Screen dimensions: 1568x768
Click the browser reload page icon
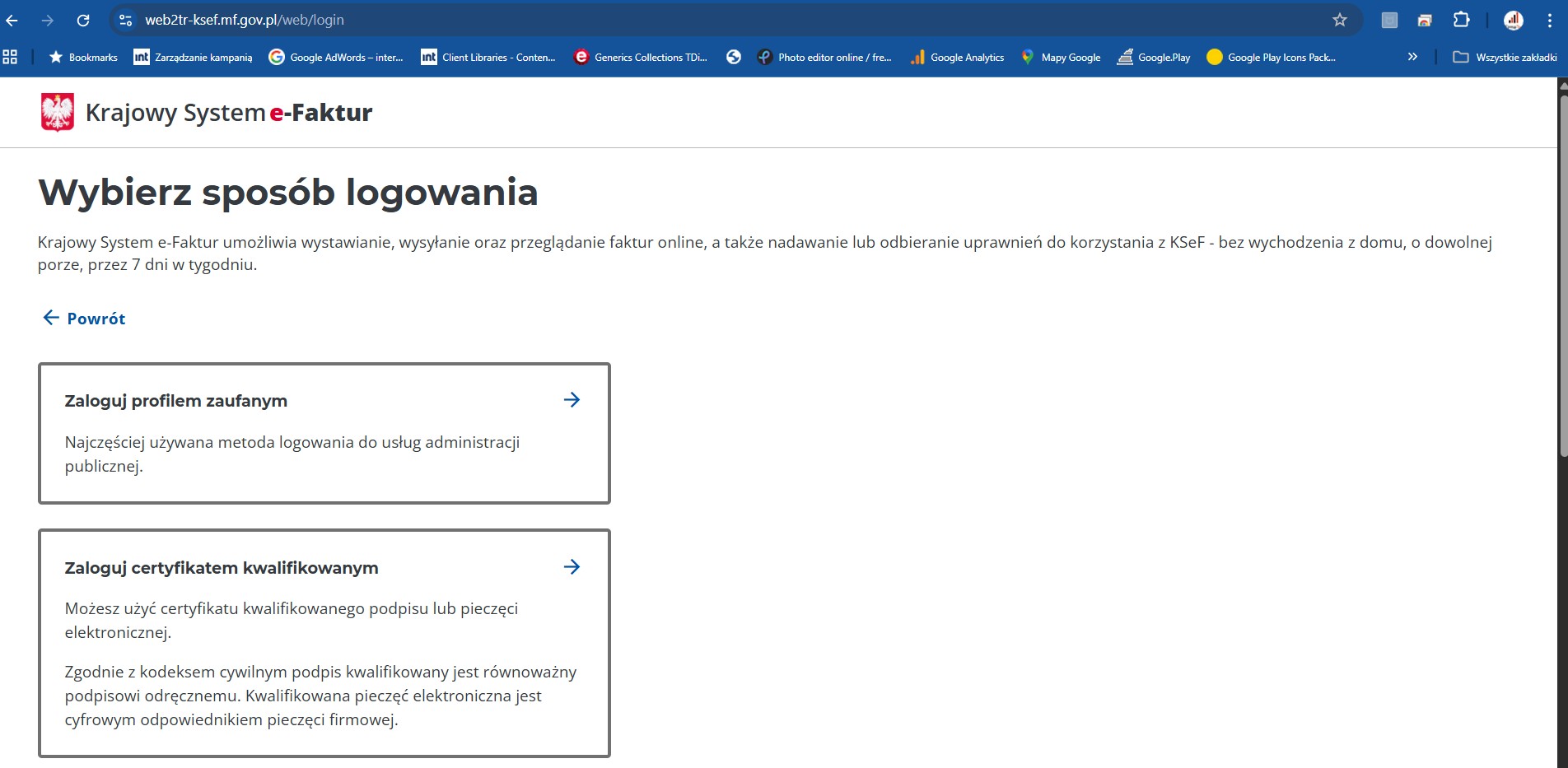pos(83,20)
